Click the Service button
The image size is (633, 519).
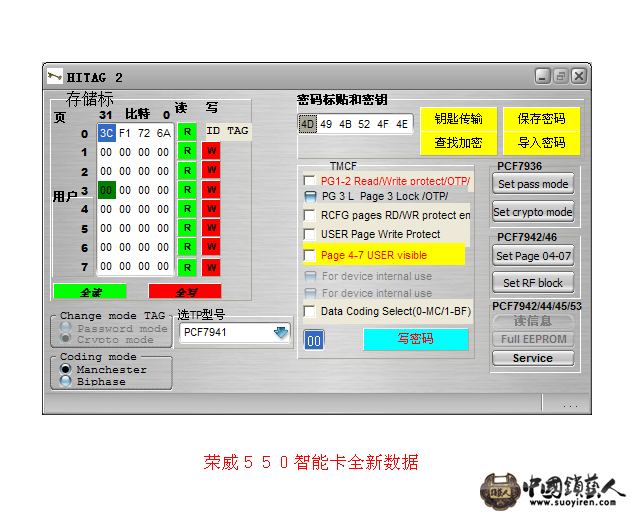pos(533,358)
